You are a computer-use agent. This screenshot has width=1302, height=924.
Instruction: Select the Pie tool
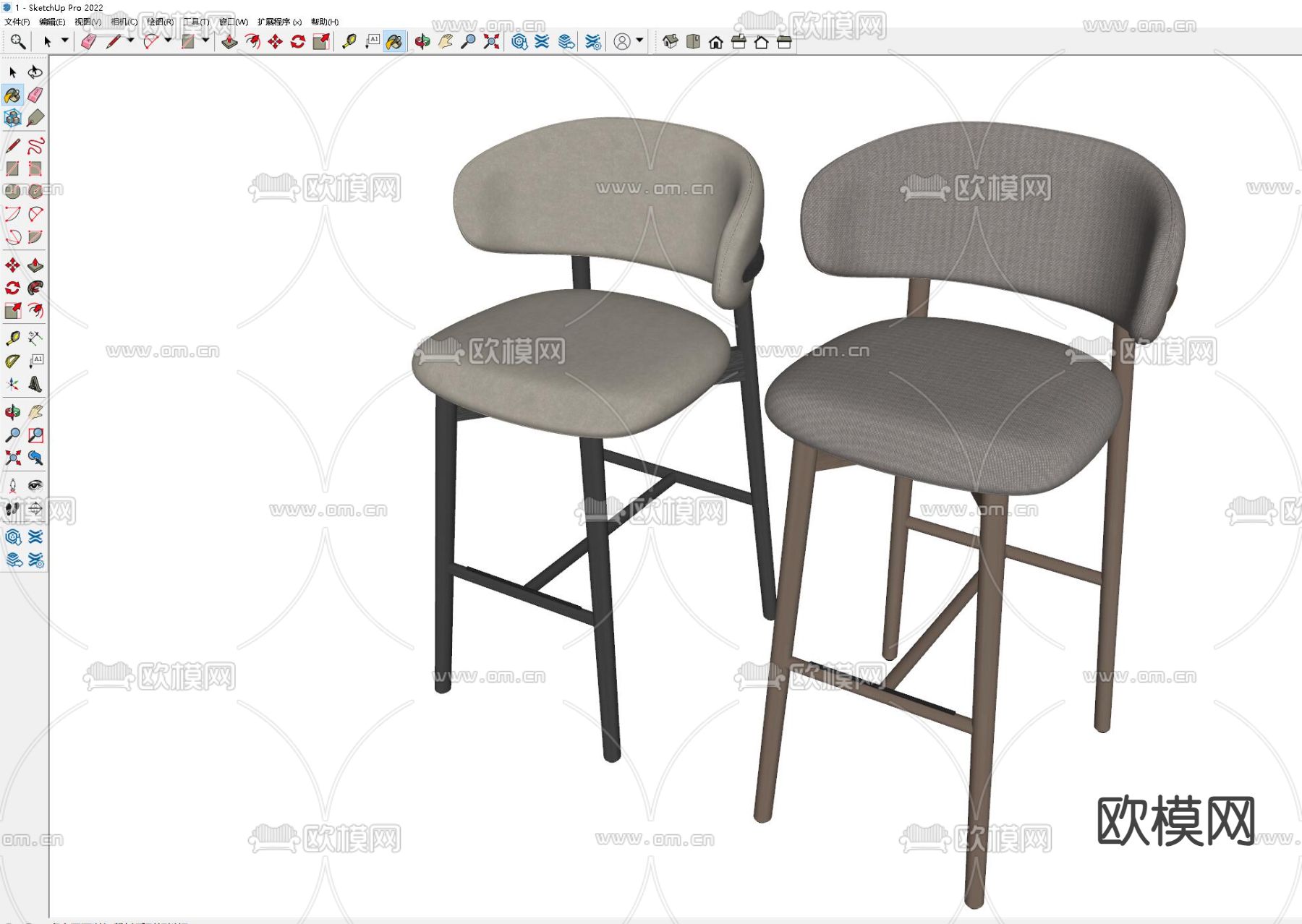(35, 237)
